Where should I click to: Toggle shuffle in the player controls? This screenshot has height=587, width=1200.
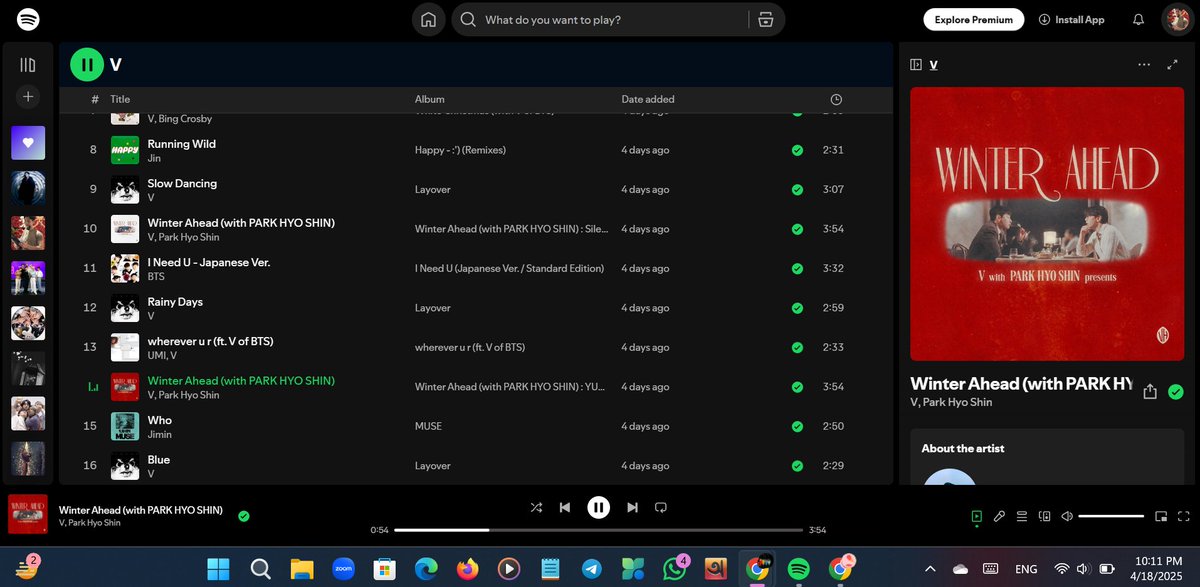(x=536, y=507)
